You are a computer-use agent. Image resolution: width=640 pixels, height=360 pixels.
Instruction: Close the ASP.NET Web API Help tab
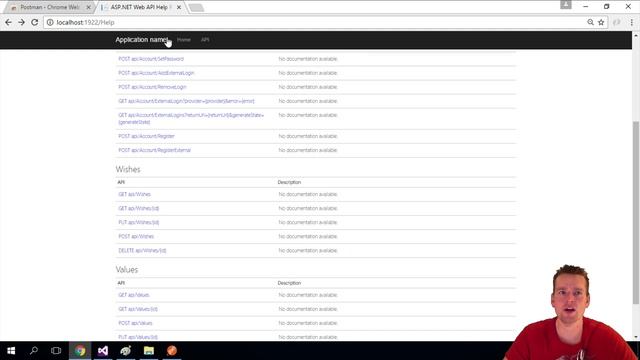[179, 7]
